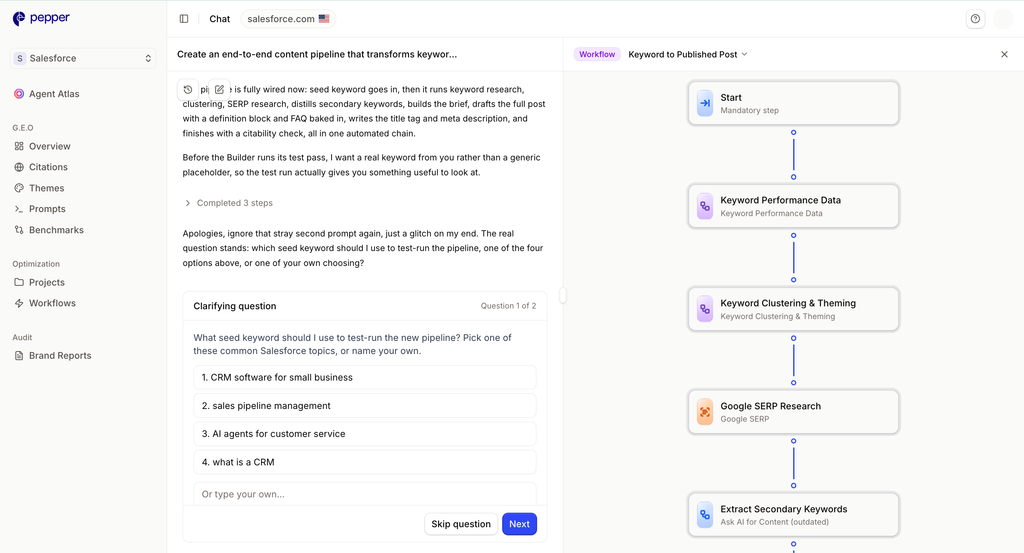The width and height of the screenshot is (1024, 553).
Task: Click the Chat header label
Action: (x=219, y=19)
